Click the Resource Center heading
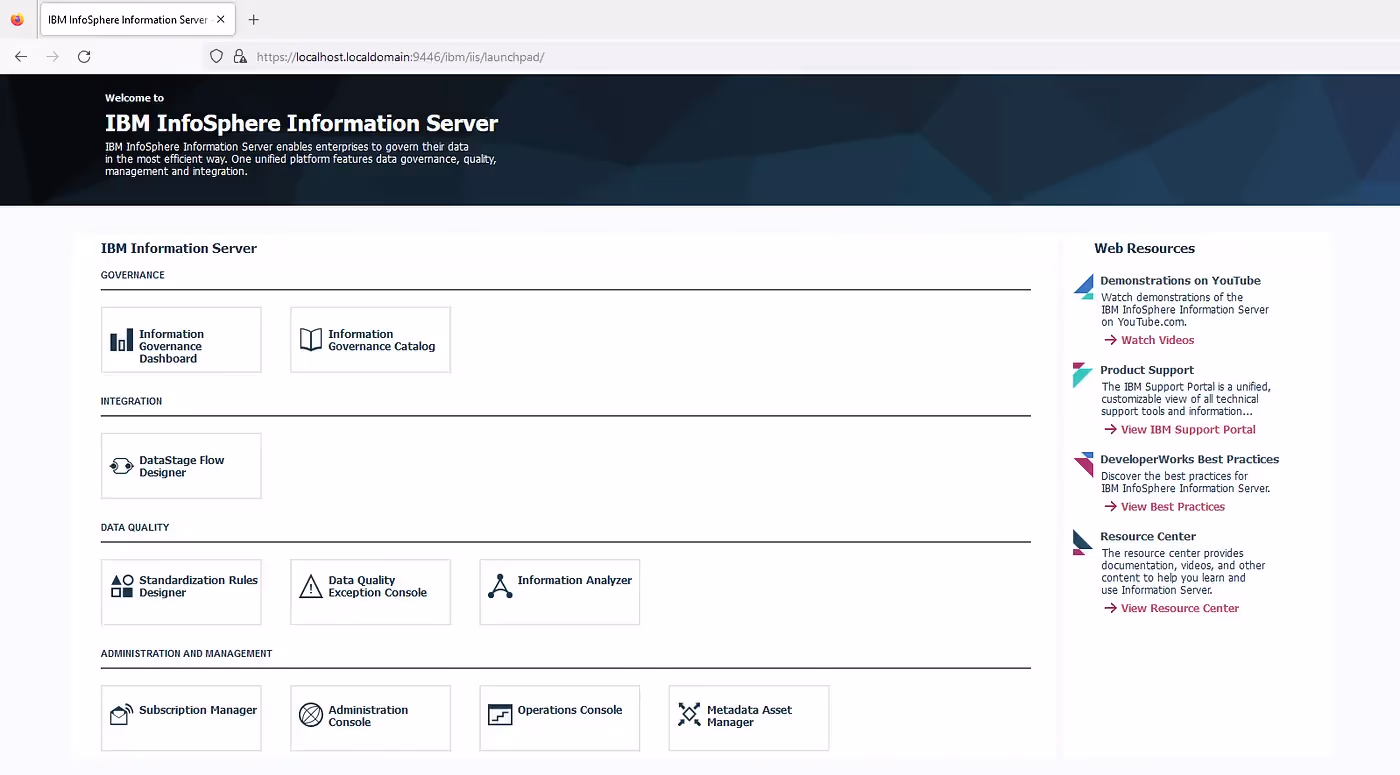The height and width of the screenshot is (775, 1400). (1148, 536)
